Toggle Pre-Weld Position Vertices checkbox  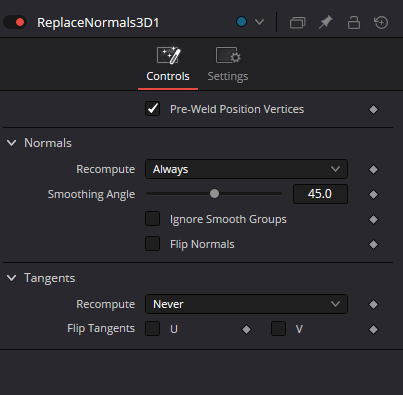152,109
